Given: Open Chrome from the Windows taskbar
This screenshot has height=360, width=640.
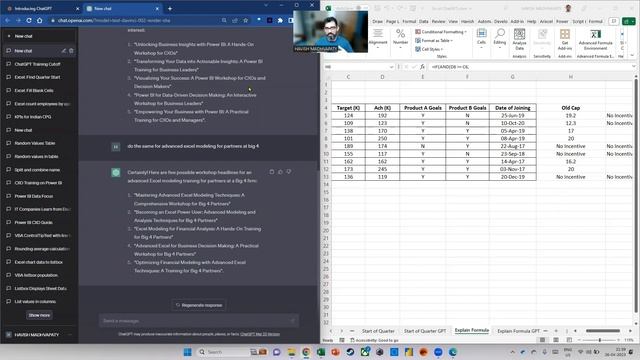Looking at the screenshot, I should [x=306, y=352].
